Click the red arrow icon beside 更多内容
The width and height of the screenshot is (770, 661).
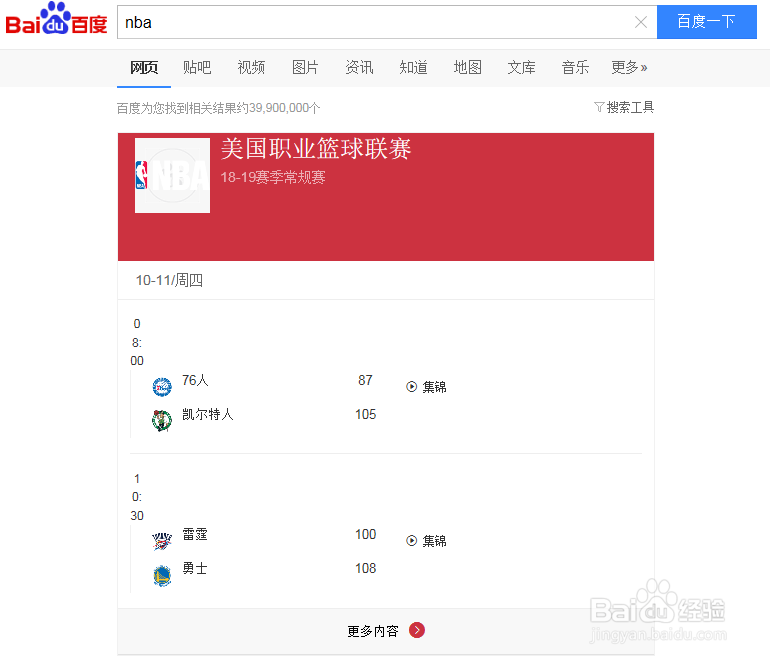click(x=417, y=630)
